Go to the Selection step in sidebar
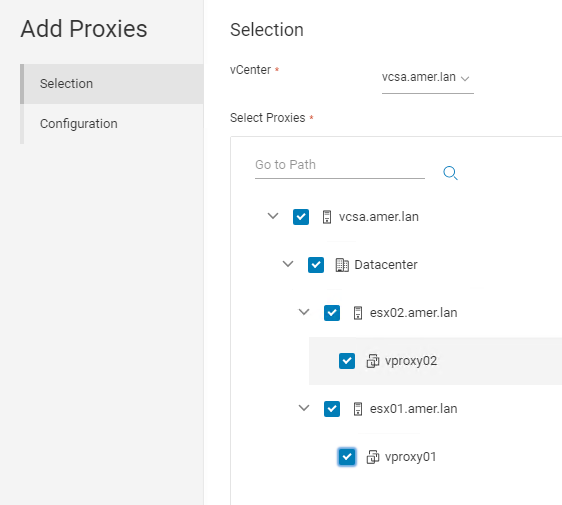This screenshot has width=562, height=505. tap(112, 84)
